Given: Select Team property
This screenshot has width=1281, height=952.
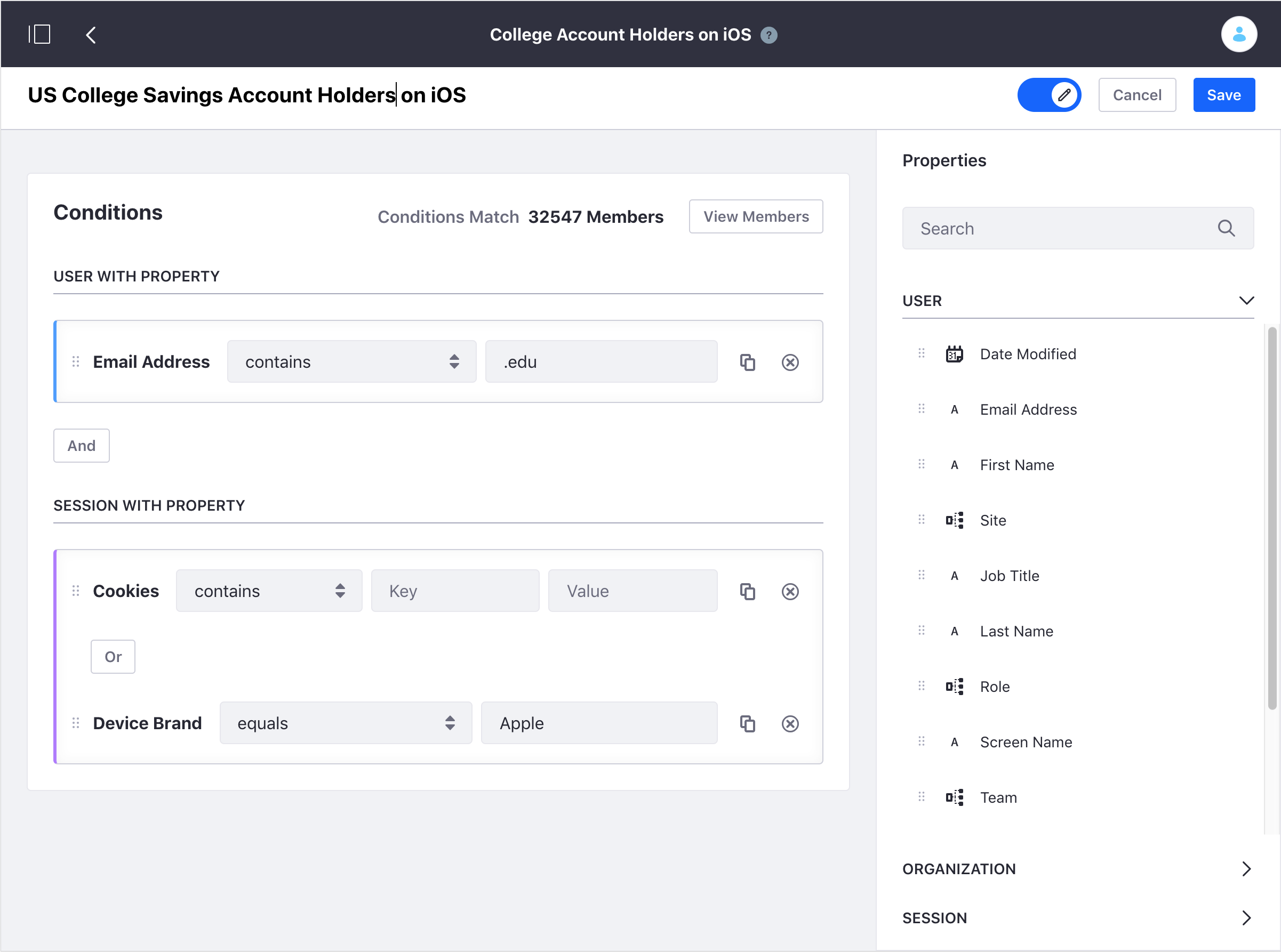Looking at the screenshot, I should 998,797.
